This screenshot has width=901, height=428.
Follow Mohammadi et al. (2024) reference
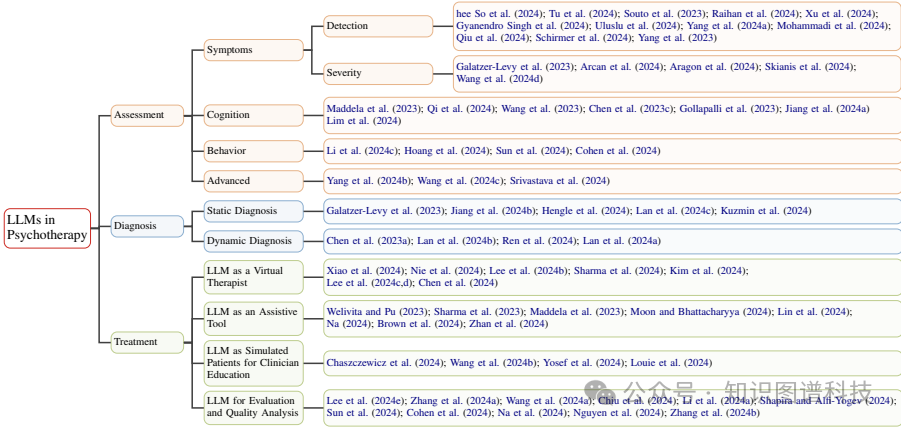pyautogui.click(x=831, y=26)
